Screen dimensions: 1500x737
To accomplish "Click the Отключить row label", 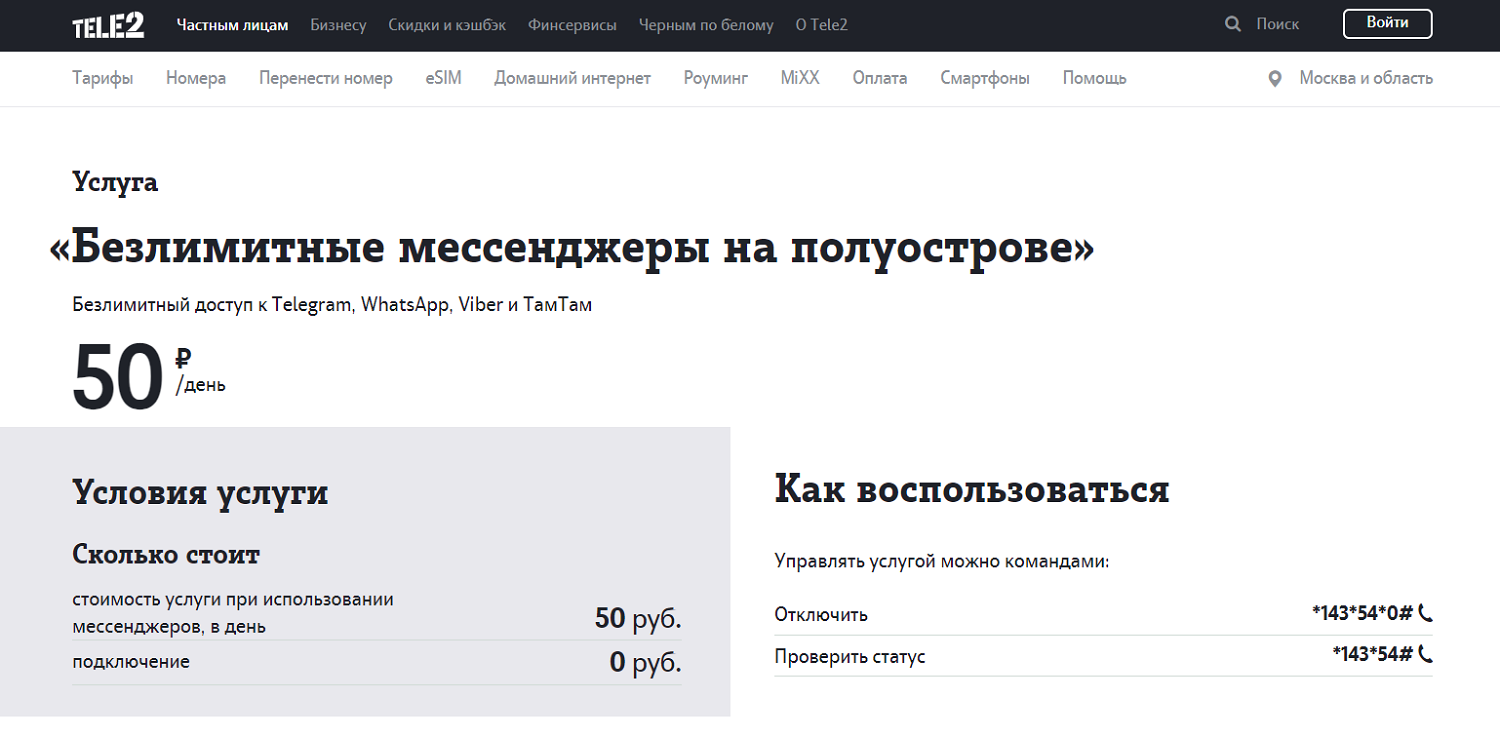I will [821, 615].
